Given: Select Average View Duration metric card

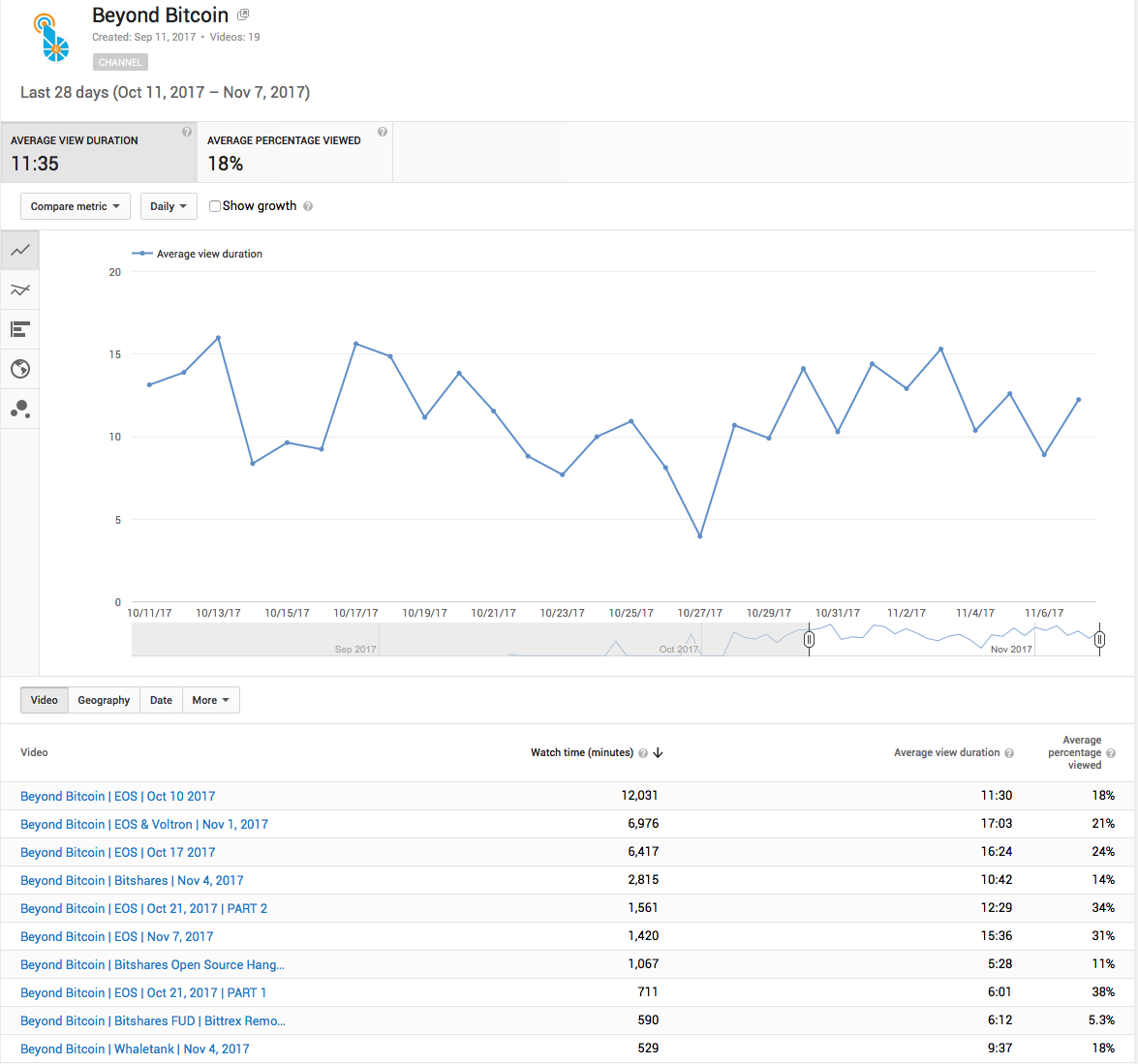Looking at the screenshot, I should pos(99,152).
